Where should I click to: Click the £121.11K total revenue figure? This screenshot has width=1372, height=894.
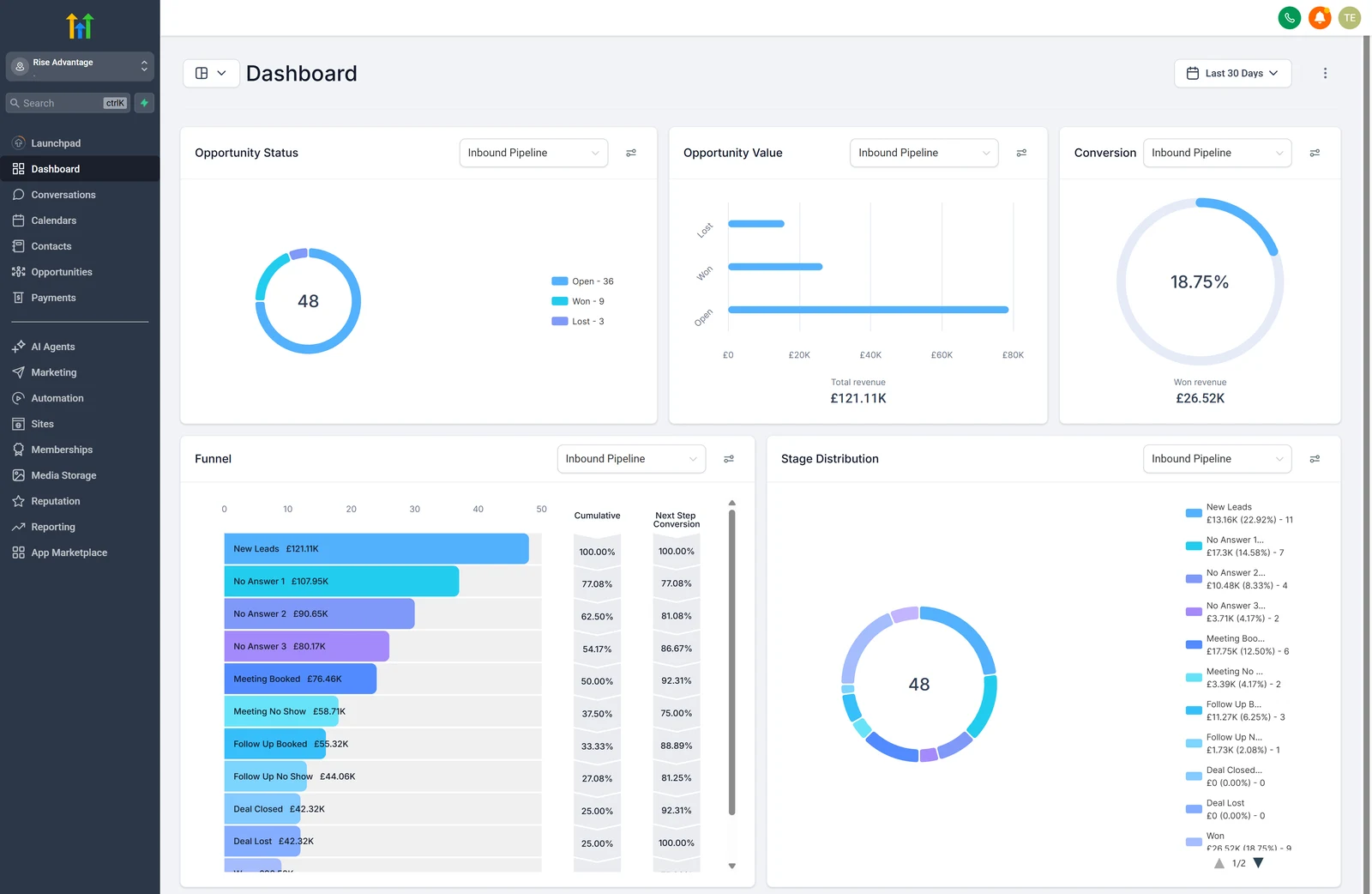[x=858, y=398]
